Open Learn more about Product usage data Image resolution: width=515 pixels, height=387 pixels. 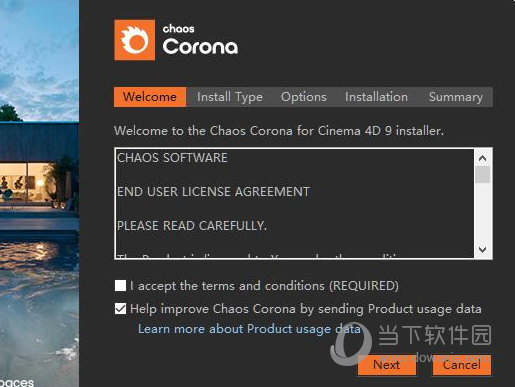point(249,329)
